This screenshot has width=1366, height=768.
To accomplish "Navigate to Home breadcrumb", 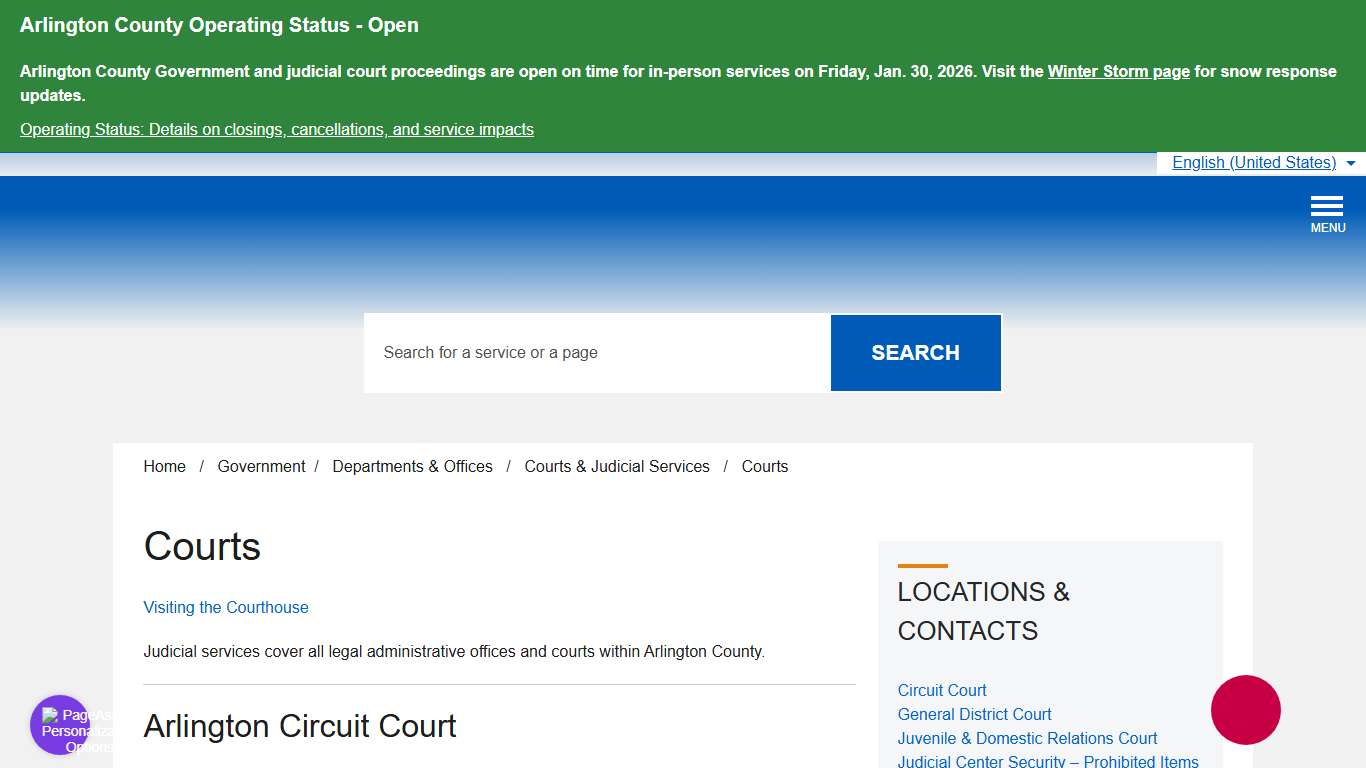I will pyautogui.click(x=164, y=466).
